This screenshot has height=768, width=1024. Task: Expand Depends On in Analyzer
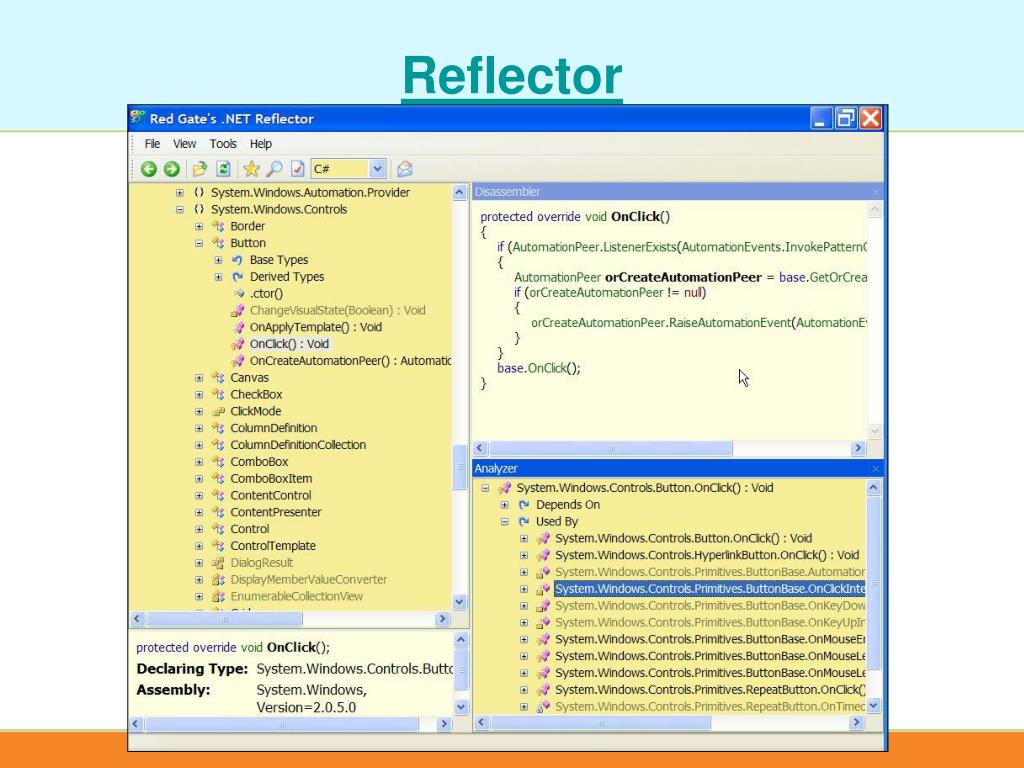(505, 505)
